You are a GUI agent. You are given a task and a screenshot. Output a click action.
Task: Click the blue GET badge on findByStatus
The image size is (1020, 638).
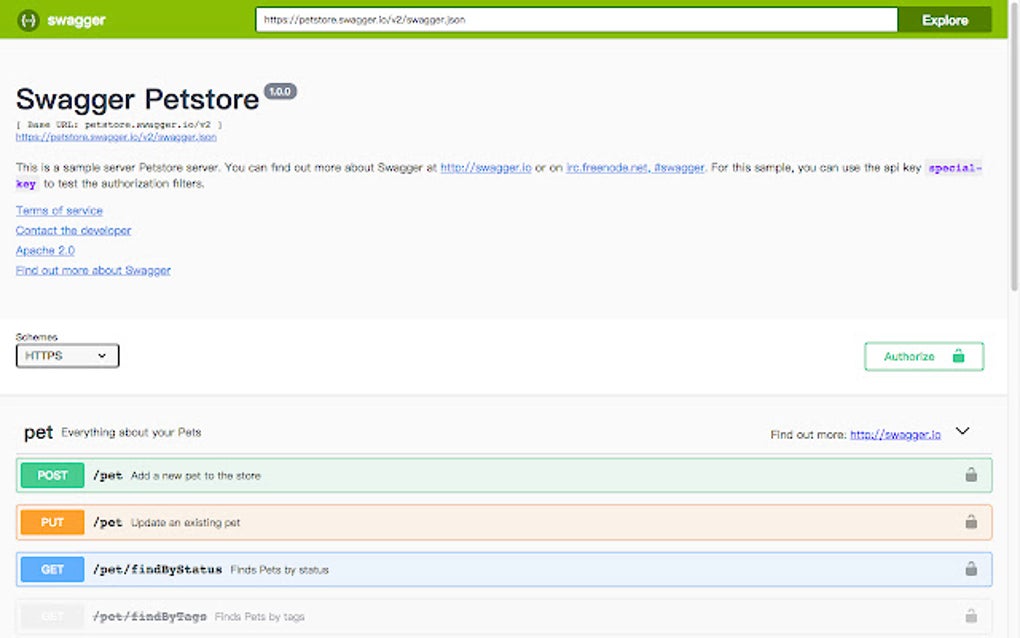click(x=51, y=569)
